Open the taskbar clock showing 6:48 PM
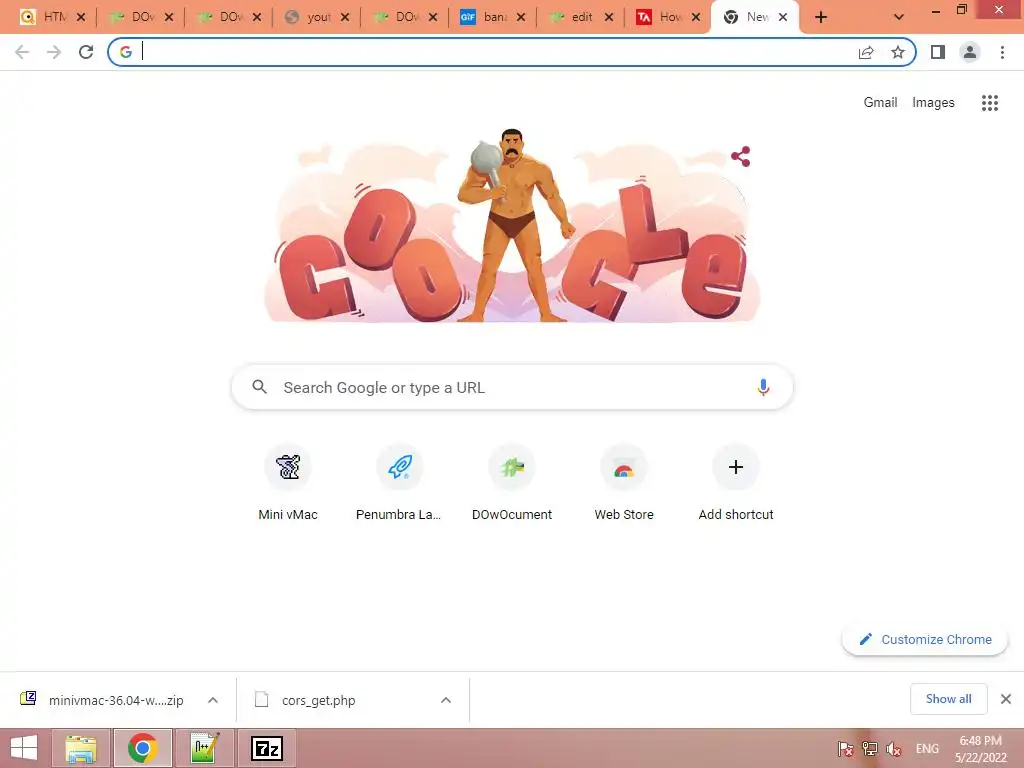1024x768 pixels. pyautogui.click(x=980, y=748)
